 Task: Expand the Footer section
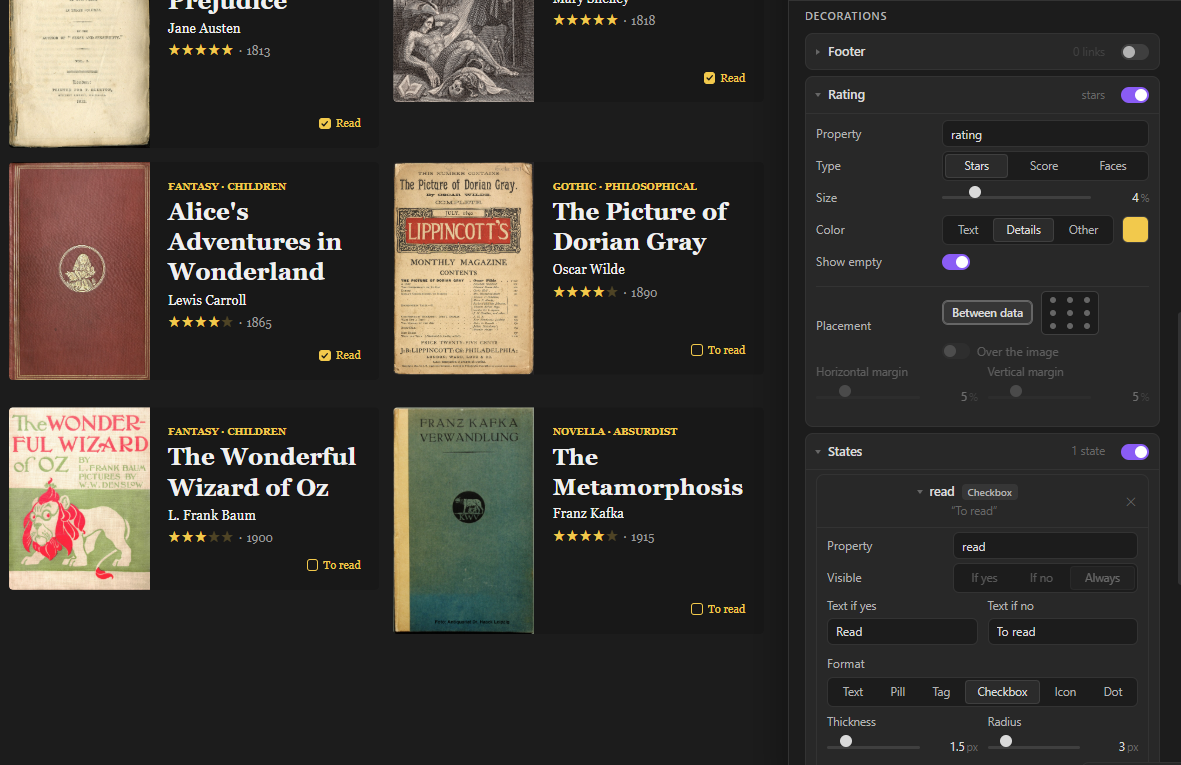click(818, 52)
